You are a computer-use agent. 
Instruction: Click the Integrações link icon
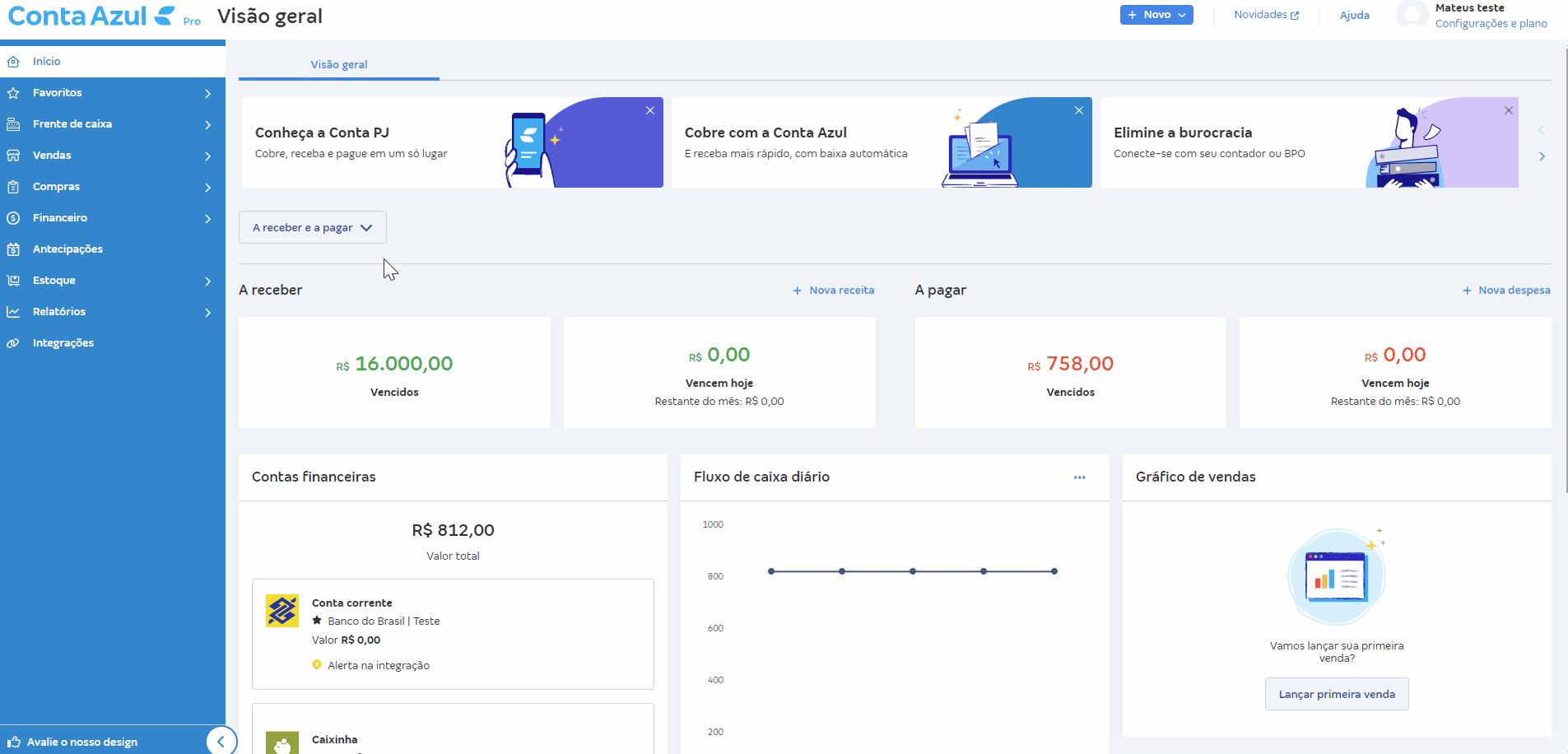[x=13, y=343]
